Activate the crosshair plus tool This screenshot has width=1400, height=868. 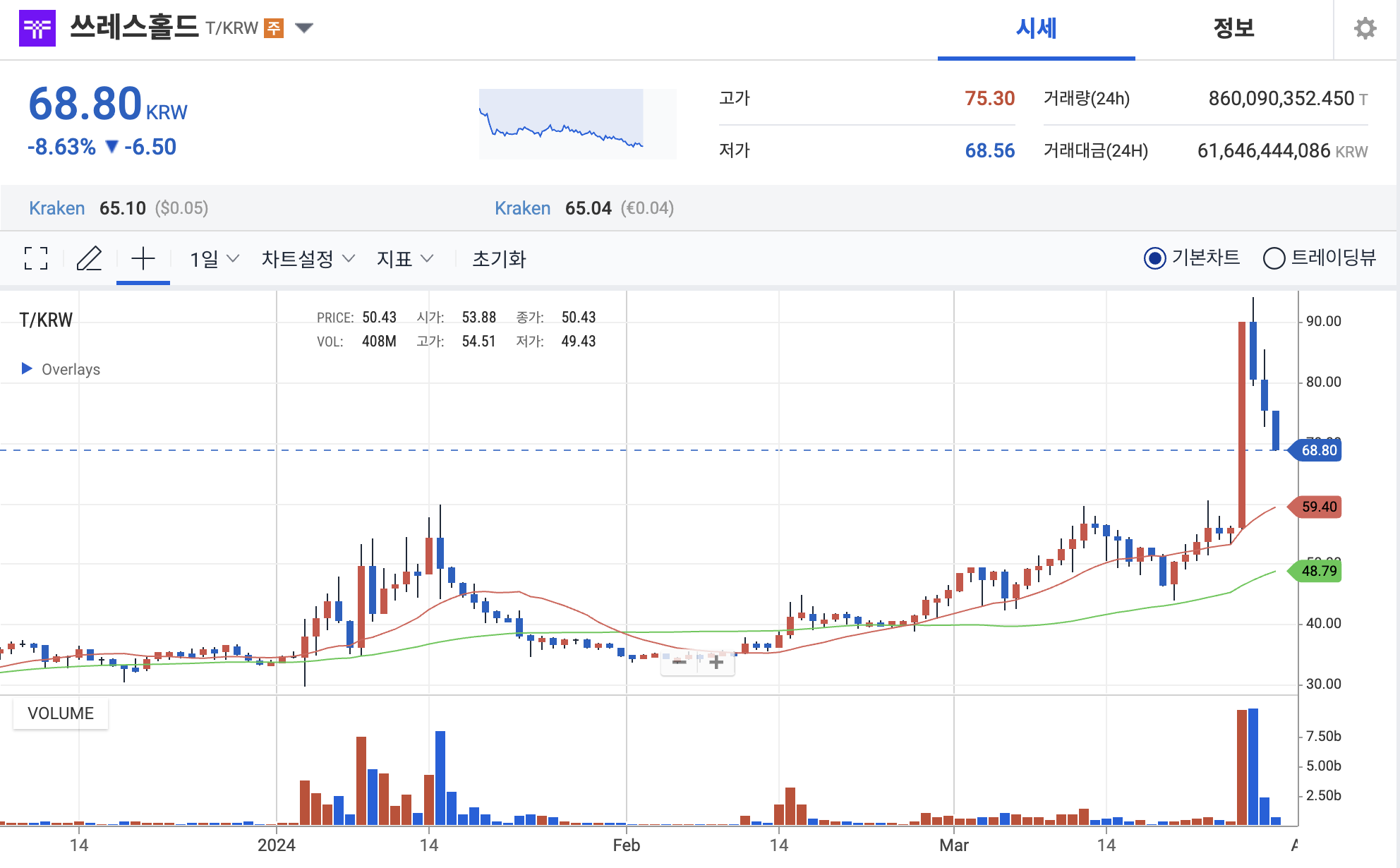143,258
